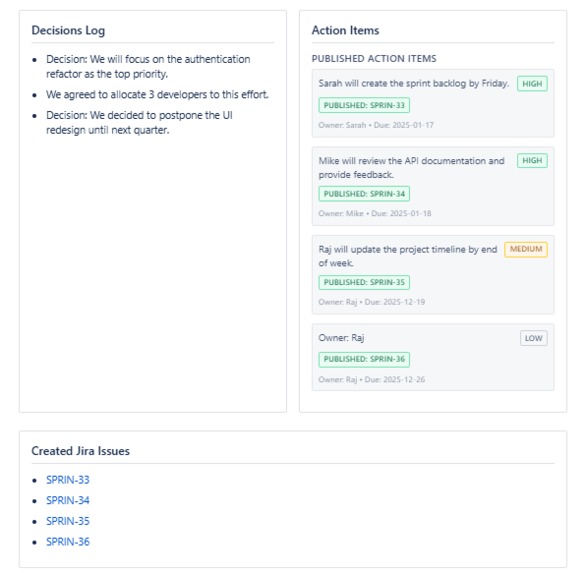Select the postpone UI redesign decision bullet

(139, 123)
